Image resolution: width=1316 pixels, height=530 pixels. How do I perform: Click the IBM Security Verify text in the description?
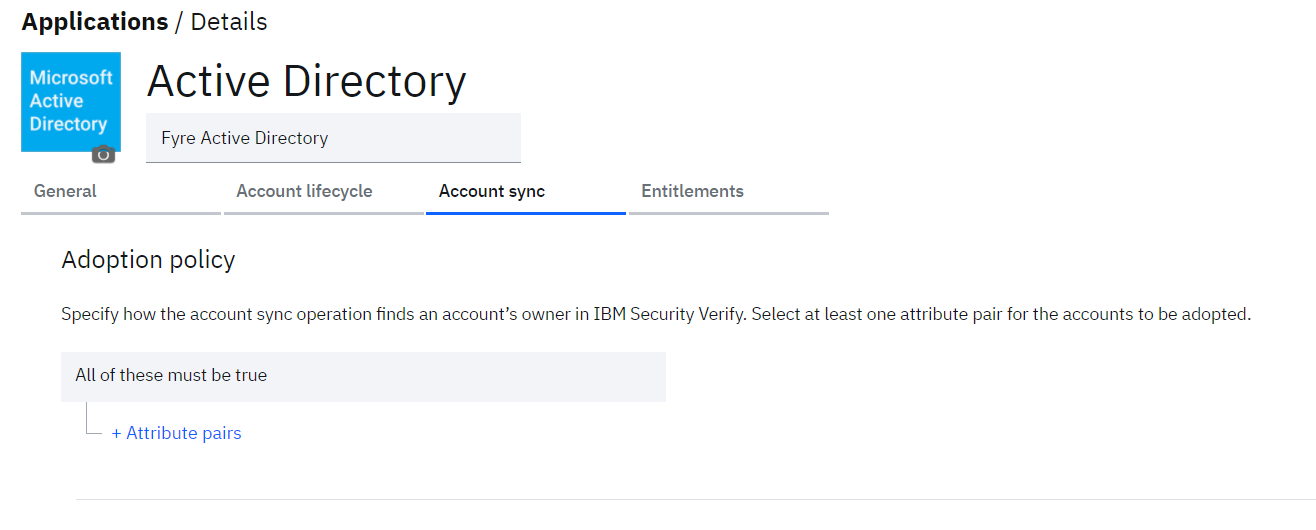pos(669,314)
